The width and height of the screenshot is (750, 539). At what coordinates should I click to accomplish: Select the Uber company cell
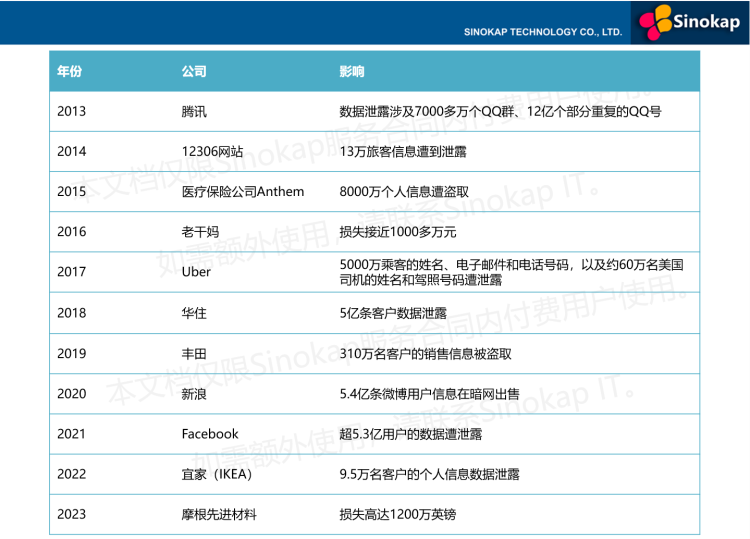pos(196,272)
